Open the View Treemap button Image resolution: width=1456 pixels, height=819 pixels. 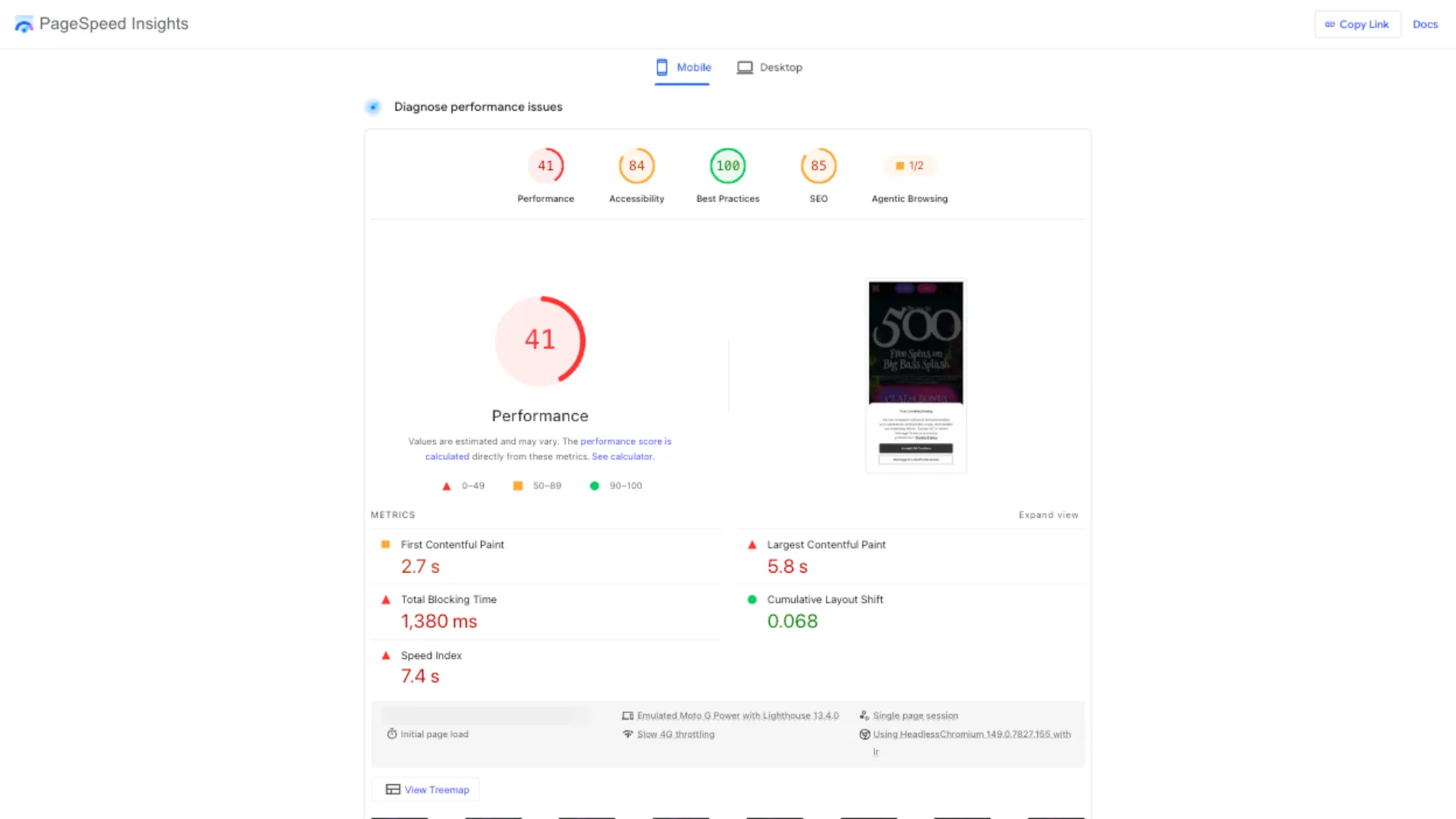click(x=425, y=789)
